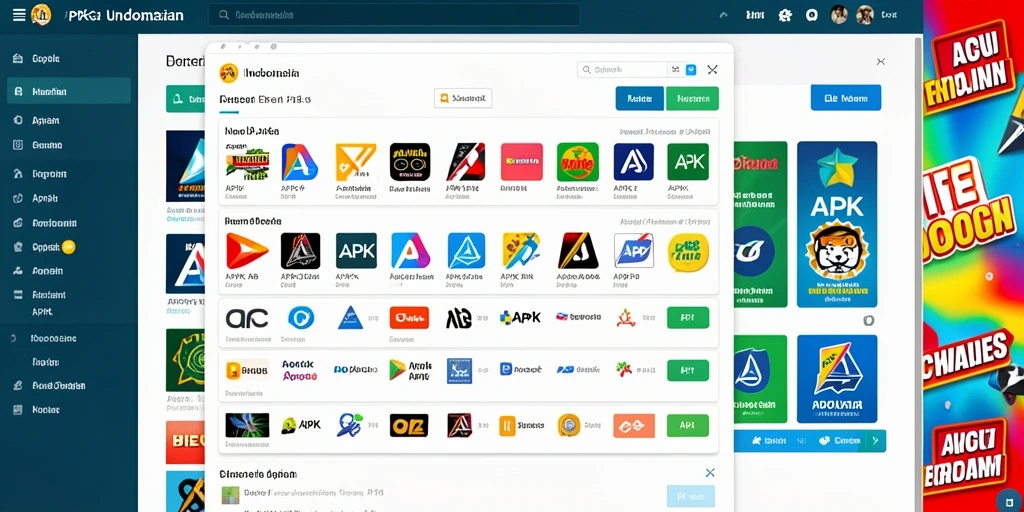This screenshot has height=512, width=1024.
Task: Open the white icon with the blue APP logo
Action: coord(633,251)
